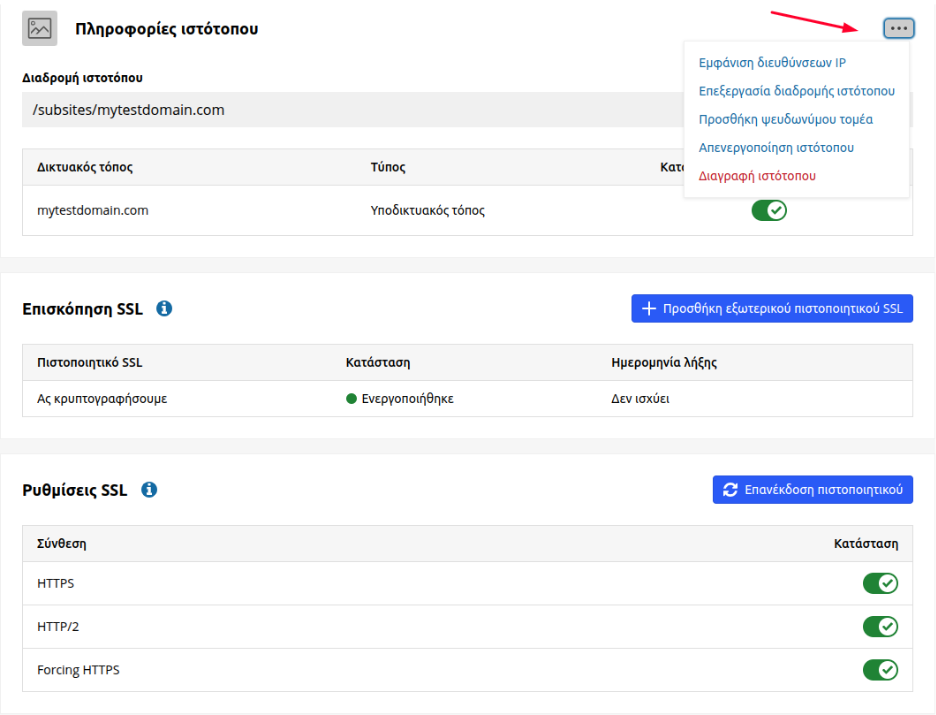Click the refresh icon on reissue certificate button
The width and height of the screenshot is (936, 715).
730,490
